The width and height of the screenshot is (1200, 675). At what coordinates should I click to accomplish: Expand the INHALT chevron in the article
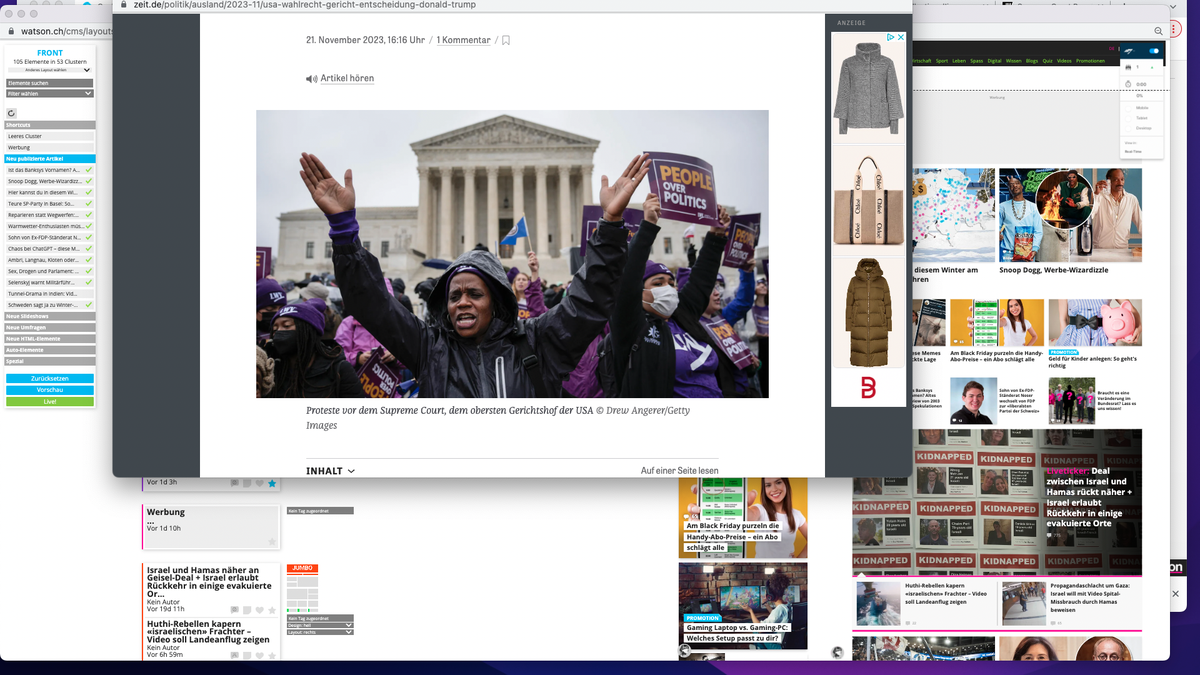coord(351,471)
